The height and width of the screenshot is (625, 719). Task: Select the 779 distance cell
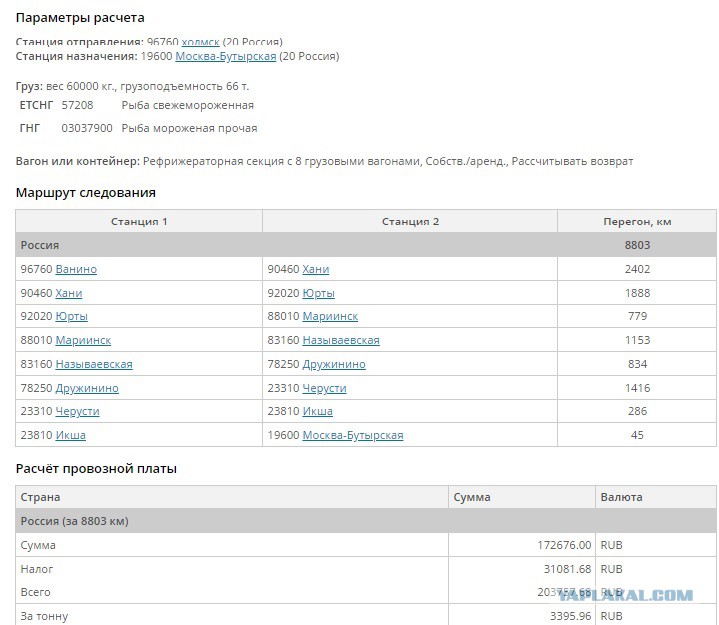(637, 316)
